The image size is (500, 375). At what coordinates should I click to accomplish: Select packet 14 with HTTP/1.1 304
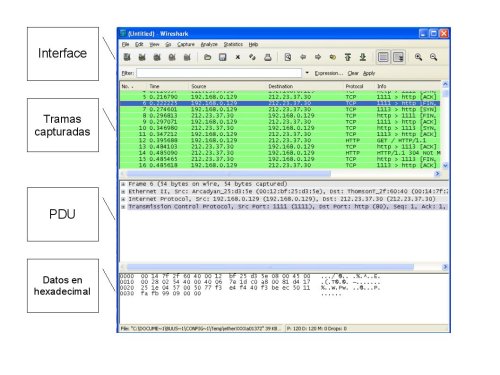click(x=280, y=153)
